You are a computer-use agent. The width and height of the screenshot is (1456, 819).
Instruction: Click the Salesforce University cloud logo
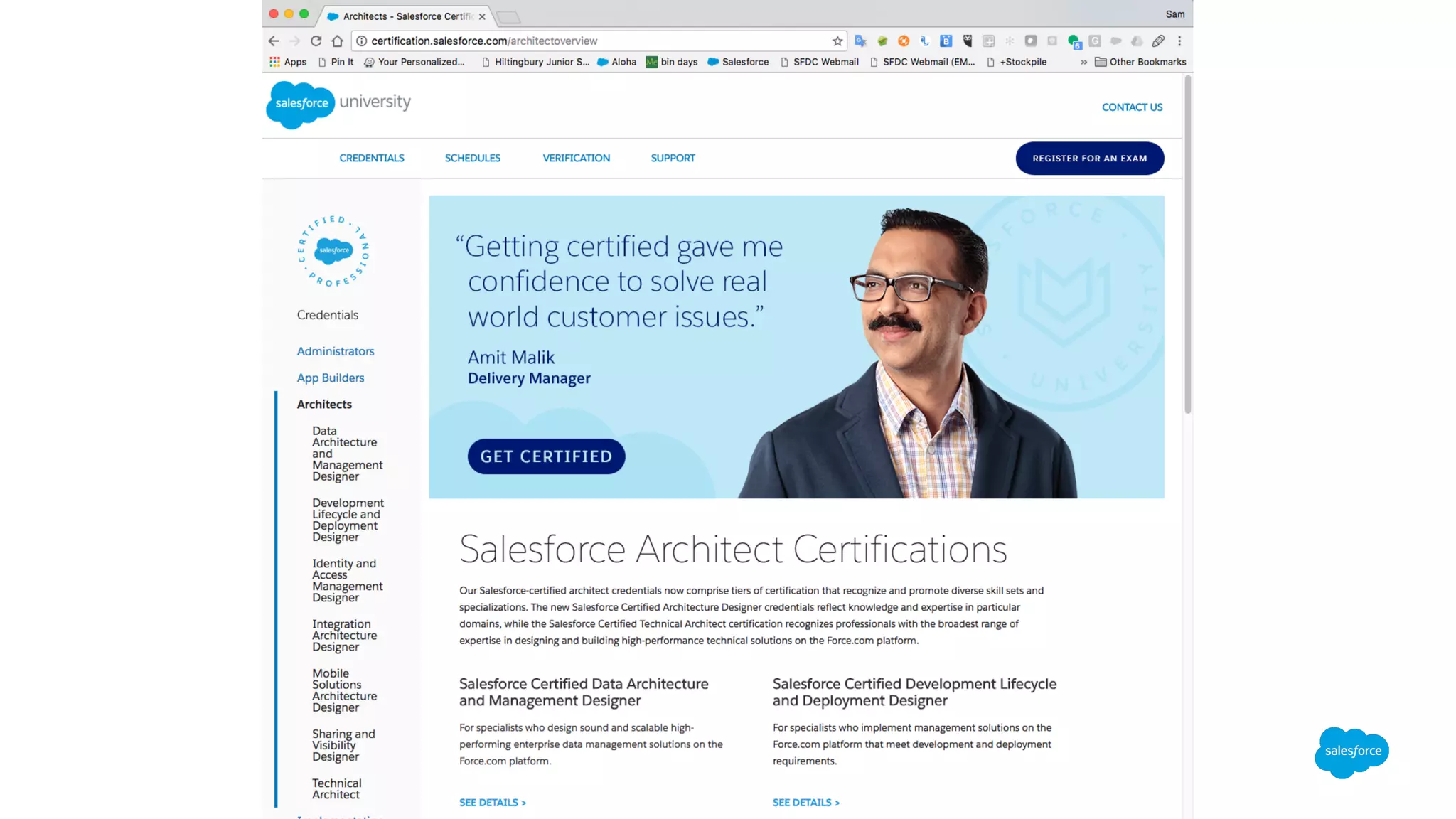point(301,105)
